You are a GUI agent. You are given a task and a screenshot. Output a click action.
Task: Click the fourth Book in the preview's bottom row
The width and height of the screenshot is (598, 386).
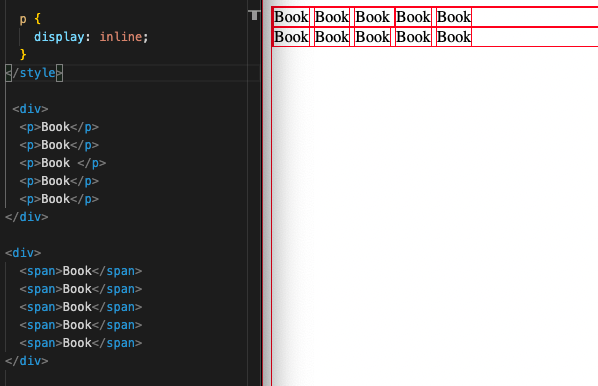pos(413,37)
